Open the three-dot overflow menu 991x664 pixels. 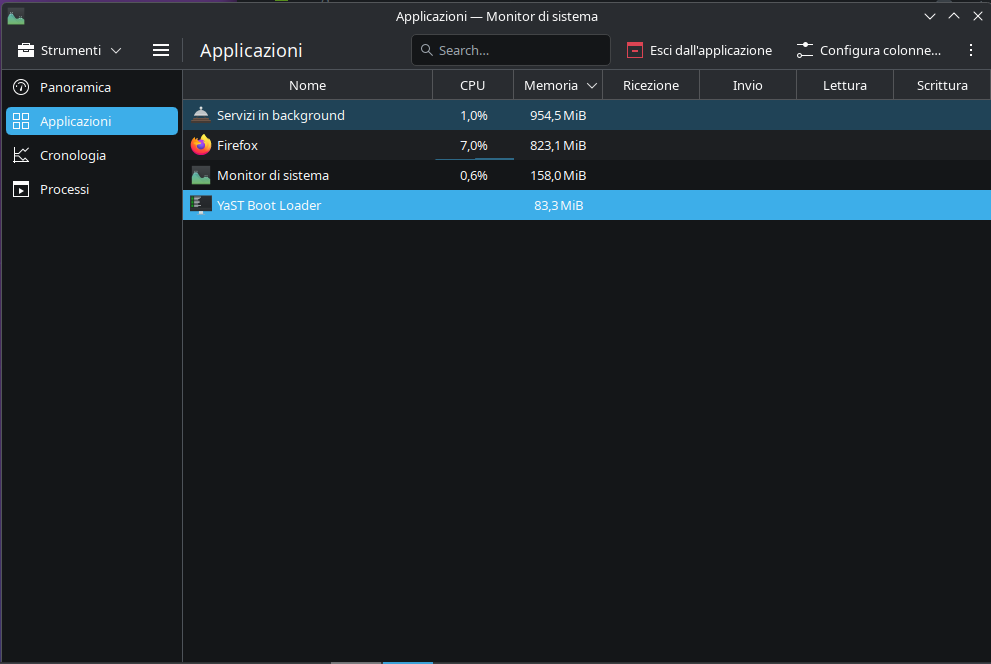(x=970, y=50)
